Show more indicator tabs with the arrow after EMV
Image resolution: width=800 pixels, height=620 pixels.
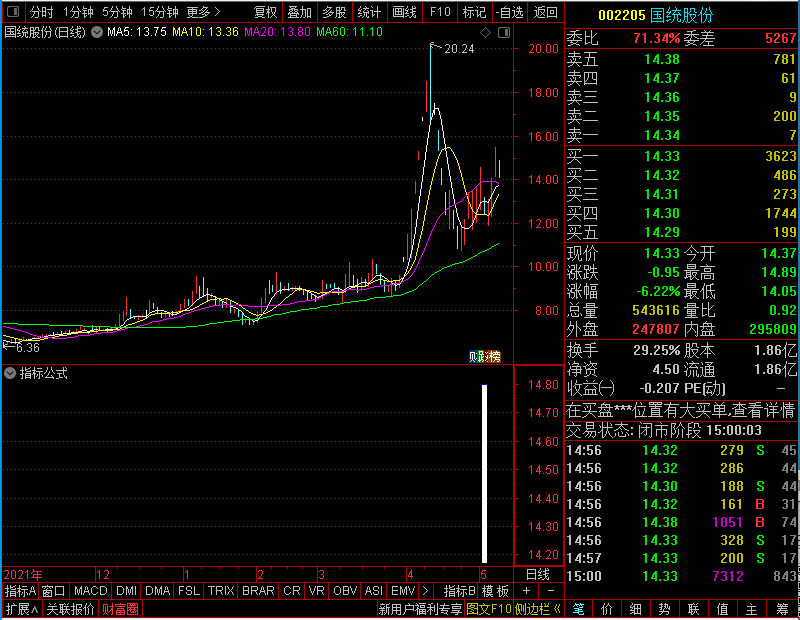[426, 591]
